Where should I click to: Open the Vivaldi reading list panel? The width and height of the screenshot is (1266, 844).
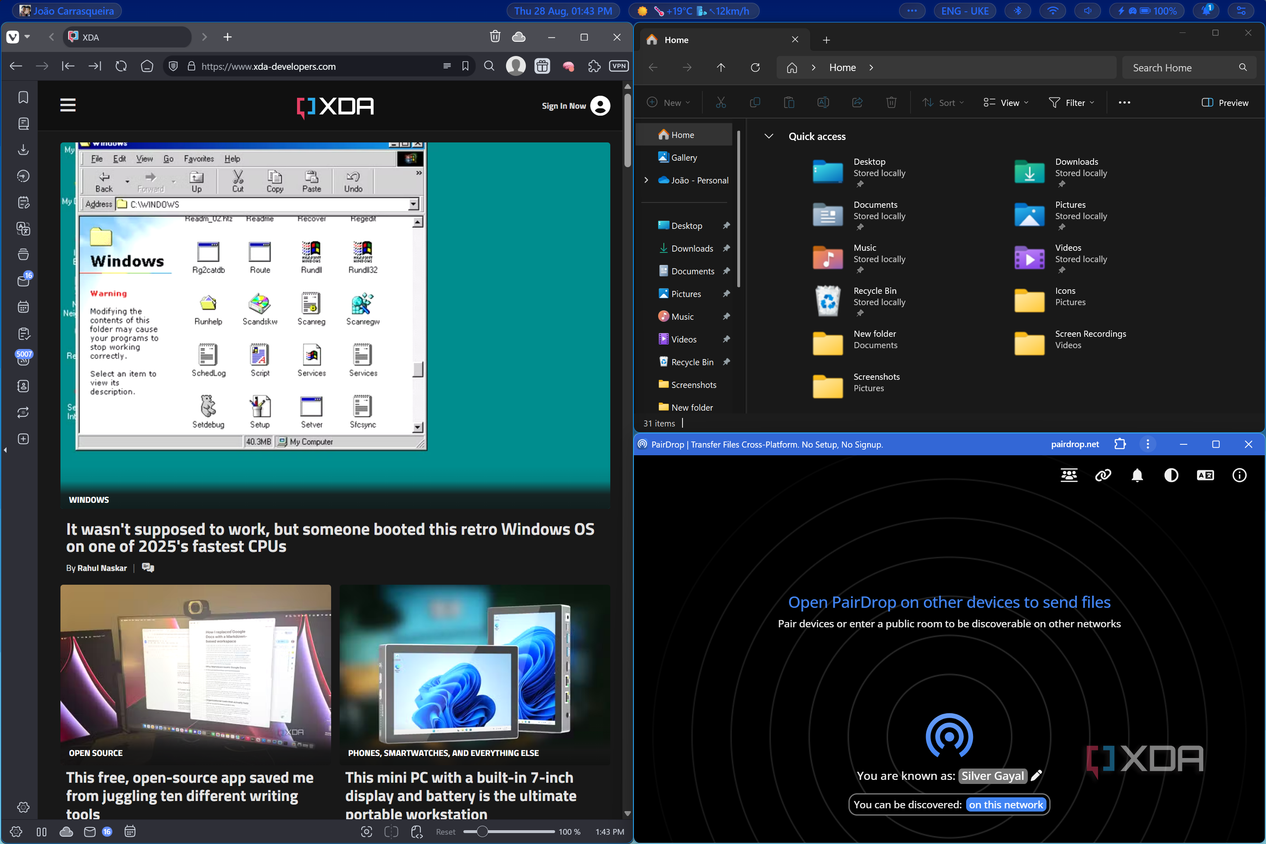pyautogui.click(x=23, y=124)
